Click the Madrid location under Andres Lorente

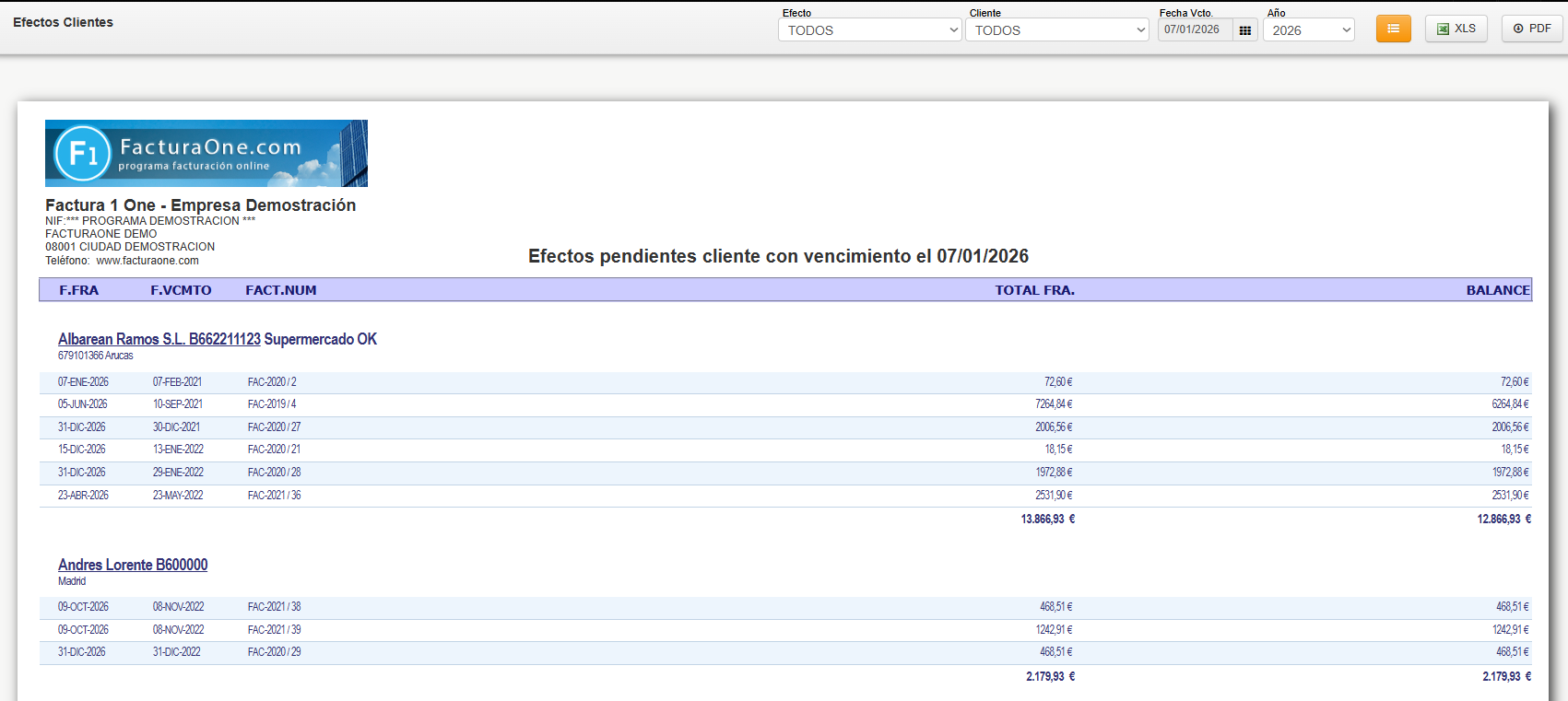[x=72, y=581]
